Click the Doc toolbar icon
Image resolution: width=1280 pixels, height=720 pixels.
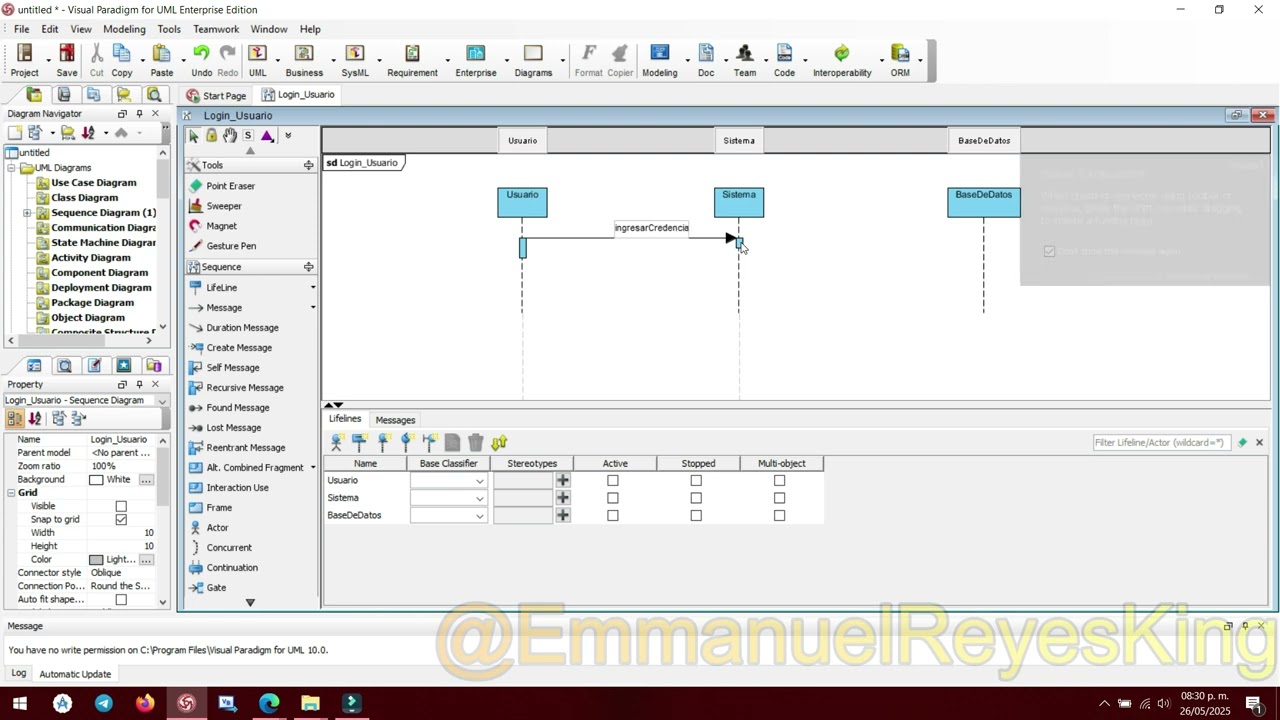click(706, 60)
